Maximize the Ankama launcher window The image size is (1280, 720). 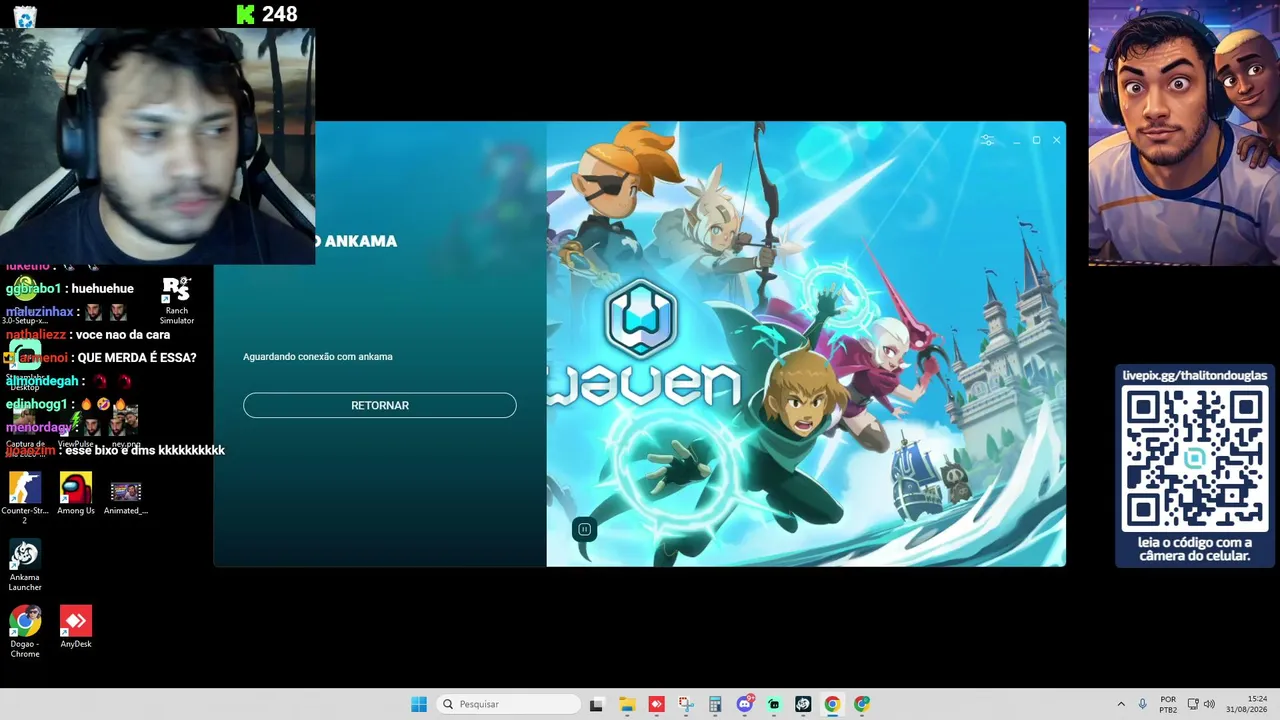tap(1036, 140)
